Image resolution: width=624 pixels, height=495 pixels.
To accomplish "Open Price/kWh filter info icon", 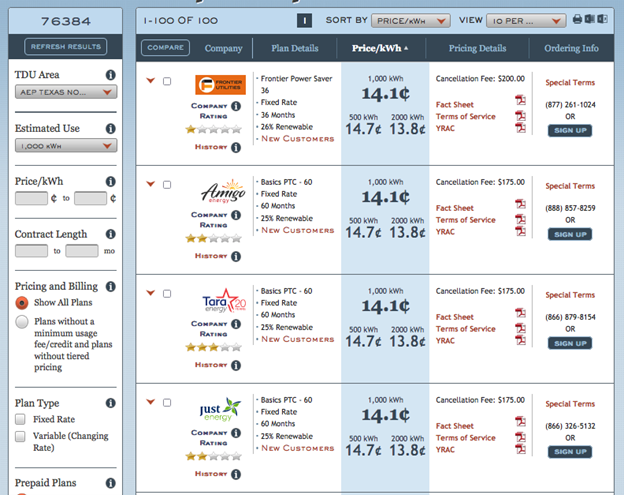I will tap(111, 181).
